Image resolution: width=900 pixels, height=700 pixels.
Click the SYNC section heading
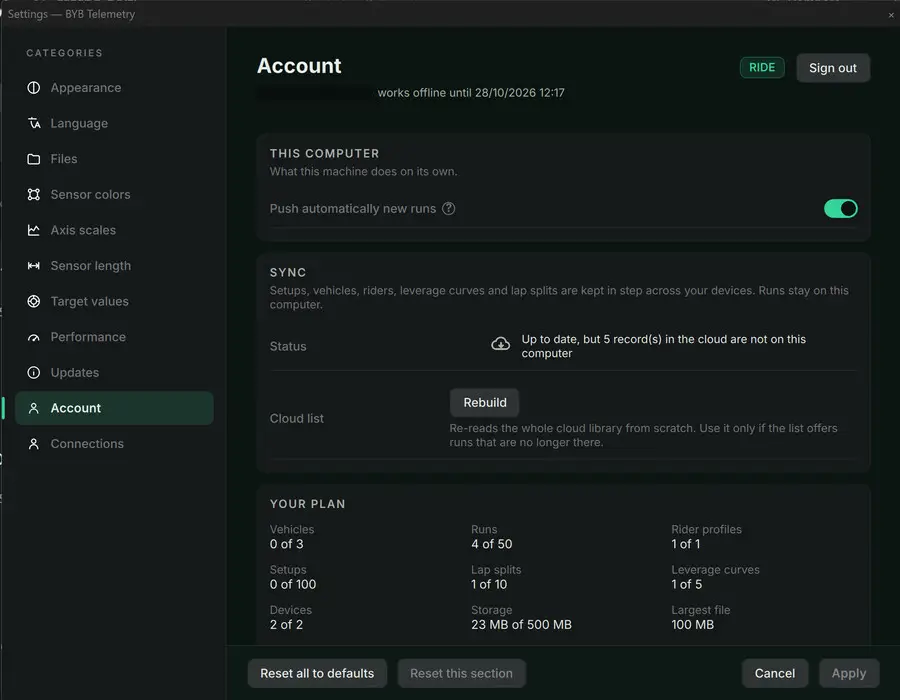point(288,273)
